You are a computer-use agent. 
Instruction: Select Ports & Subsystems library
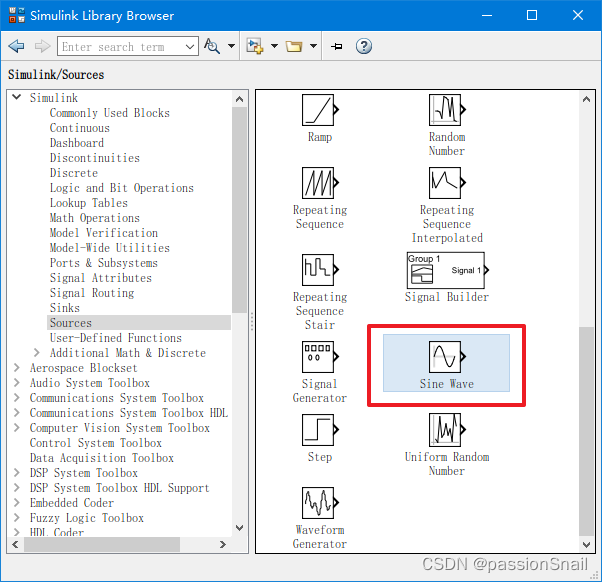(x=104, y=263)
